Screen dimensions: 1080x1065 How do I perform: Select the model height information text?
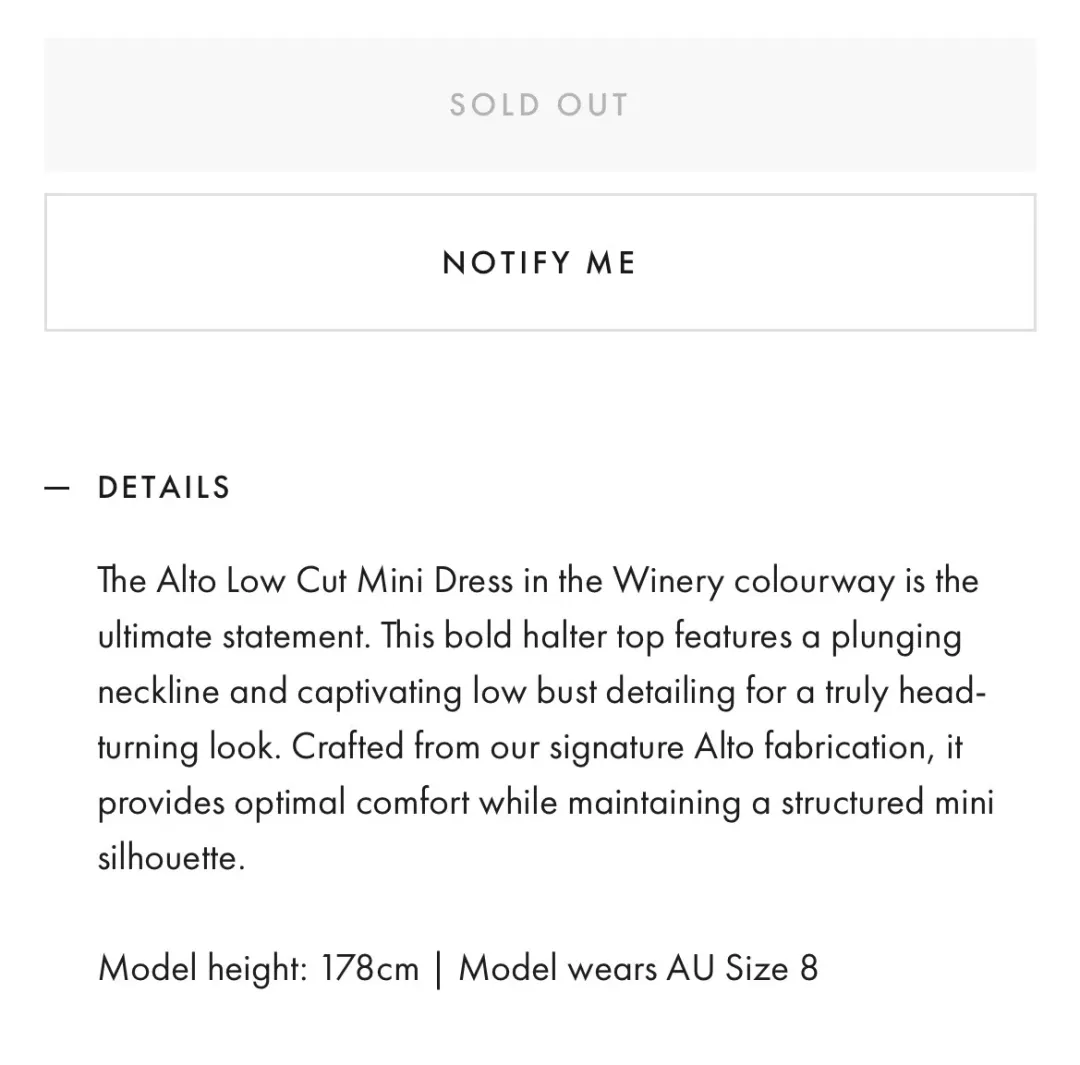point(457,967)
